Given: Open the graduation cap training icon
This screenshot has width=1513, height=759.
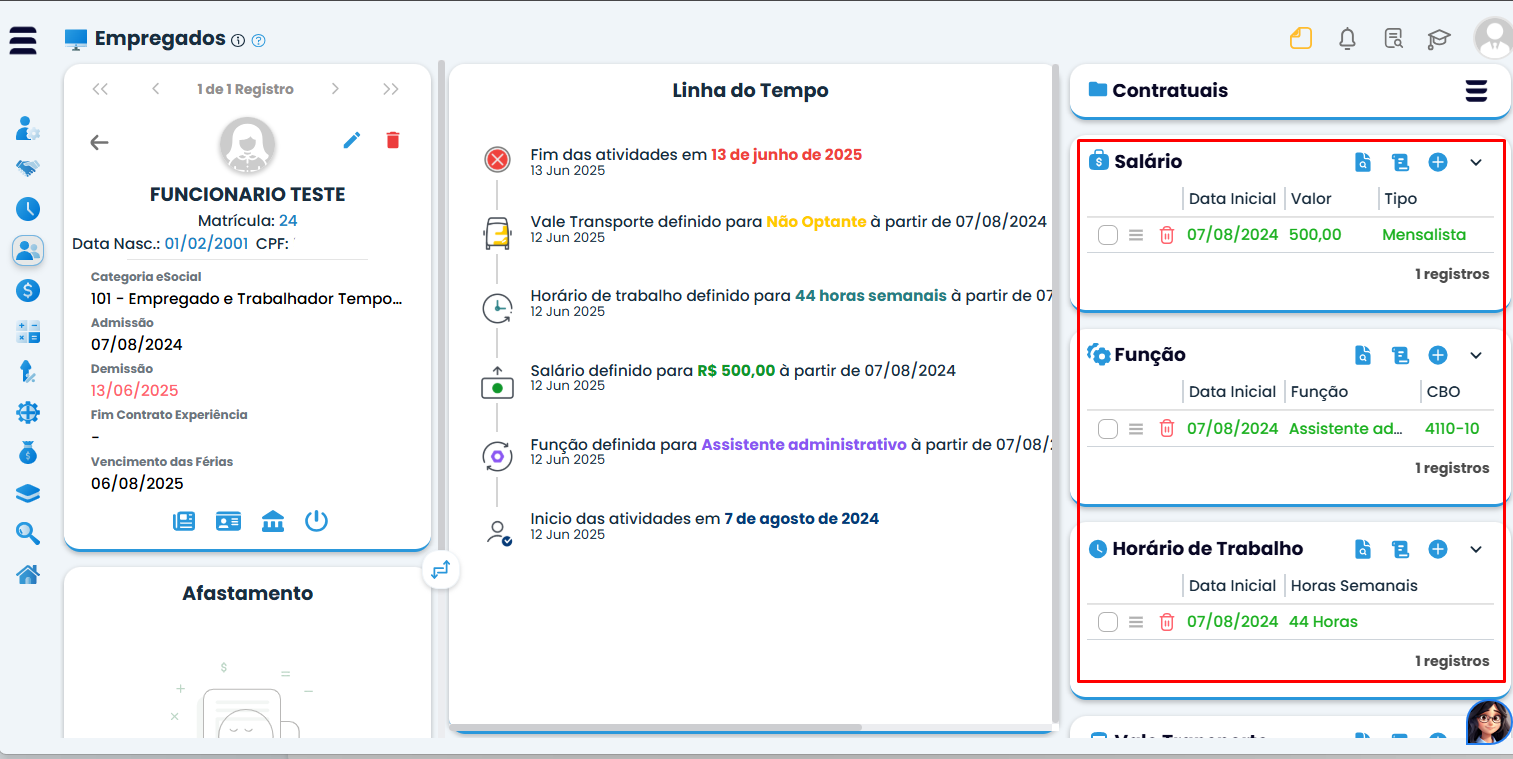Looking at the screenshot, I should (1438, 39).
